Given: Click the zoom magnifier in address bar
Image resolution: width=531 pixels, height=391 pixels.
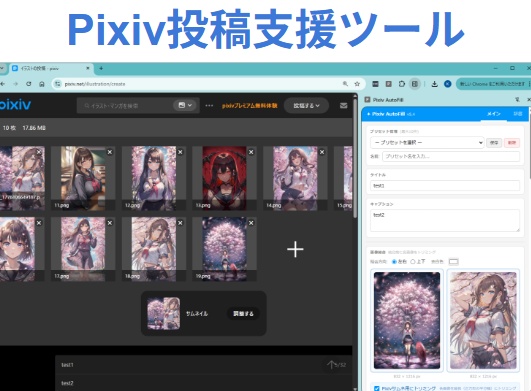Looking at the screenshot, I should pyautogui.click(x=345, y=84).
